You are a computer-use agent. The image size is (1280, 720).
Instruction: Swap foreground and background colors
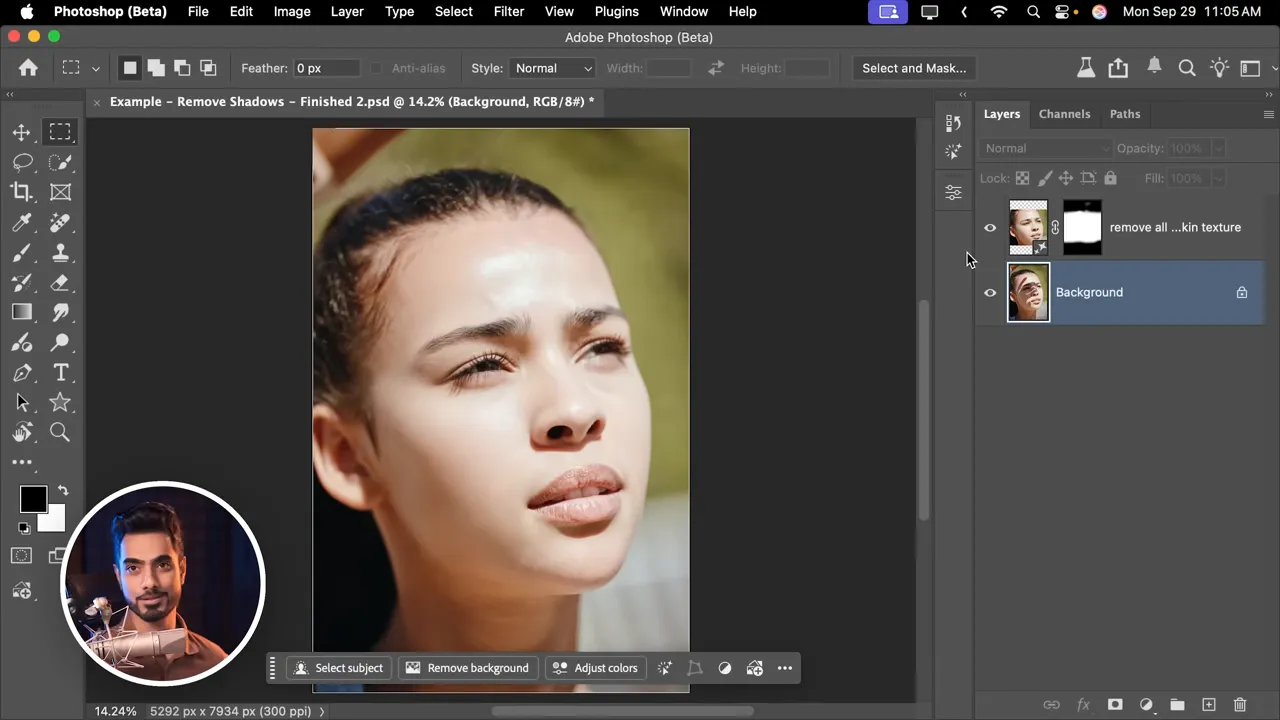click(x=63, y=490)
